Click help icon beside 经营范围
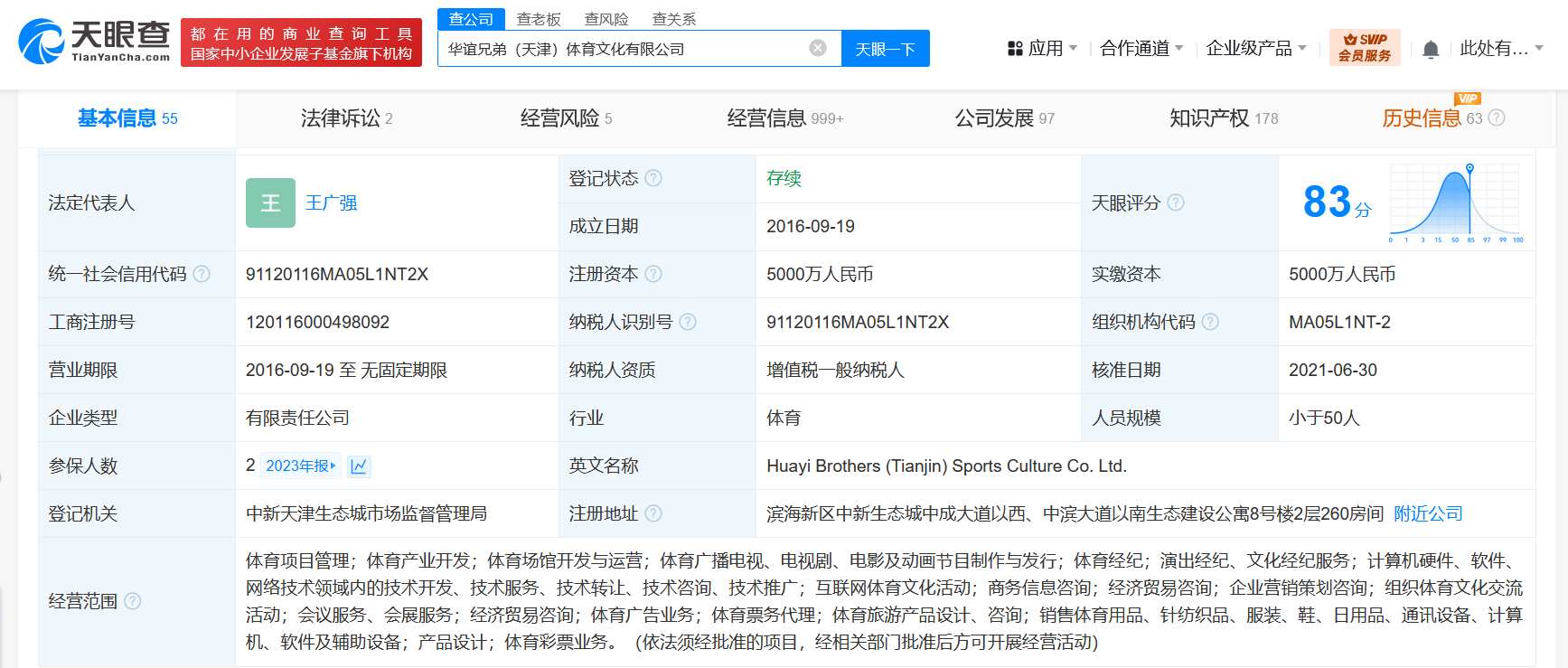The image size is (1568, 668). click(x=133, y=601)
